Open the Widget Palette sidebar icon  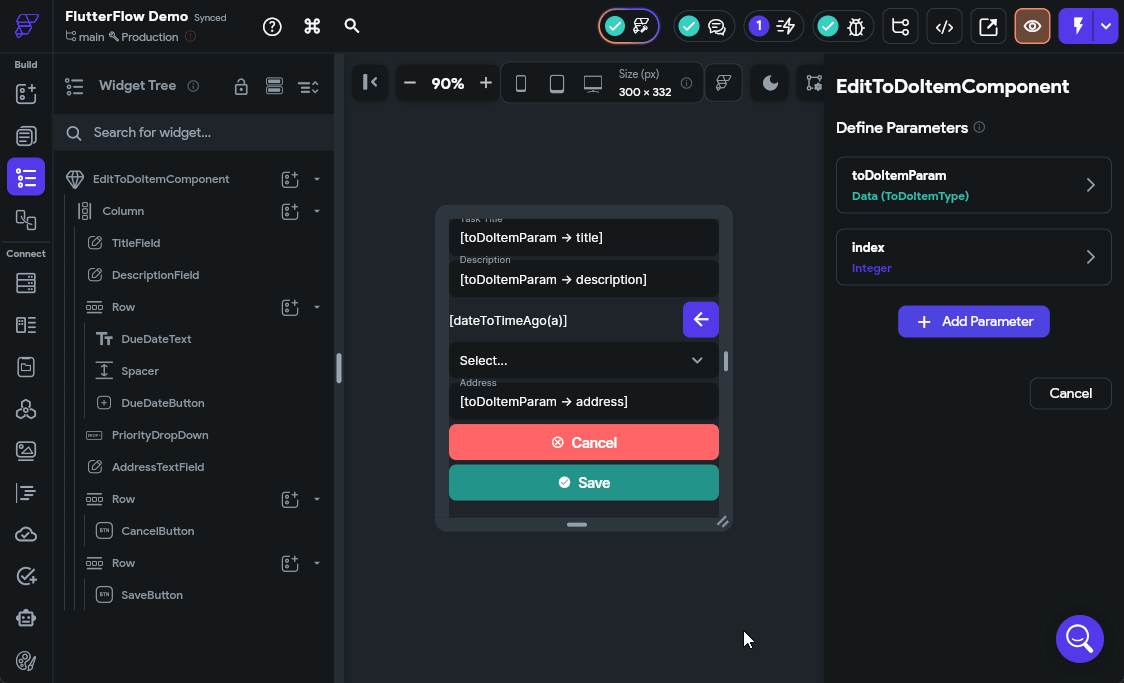(26, 94)
